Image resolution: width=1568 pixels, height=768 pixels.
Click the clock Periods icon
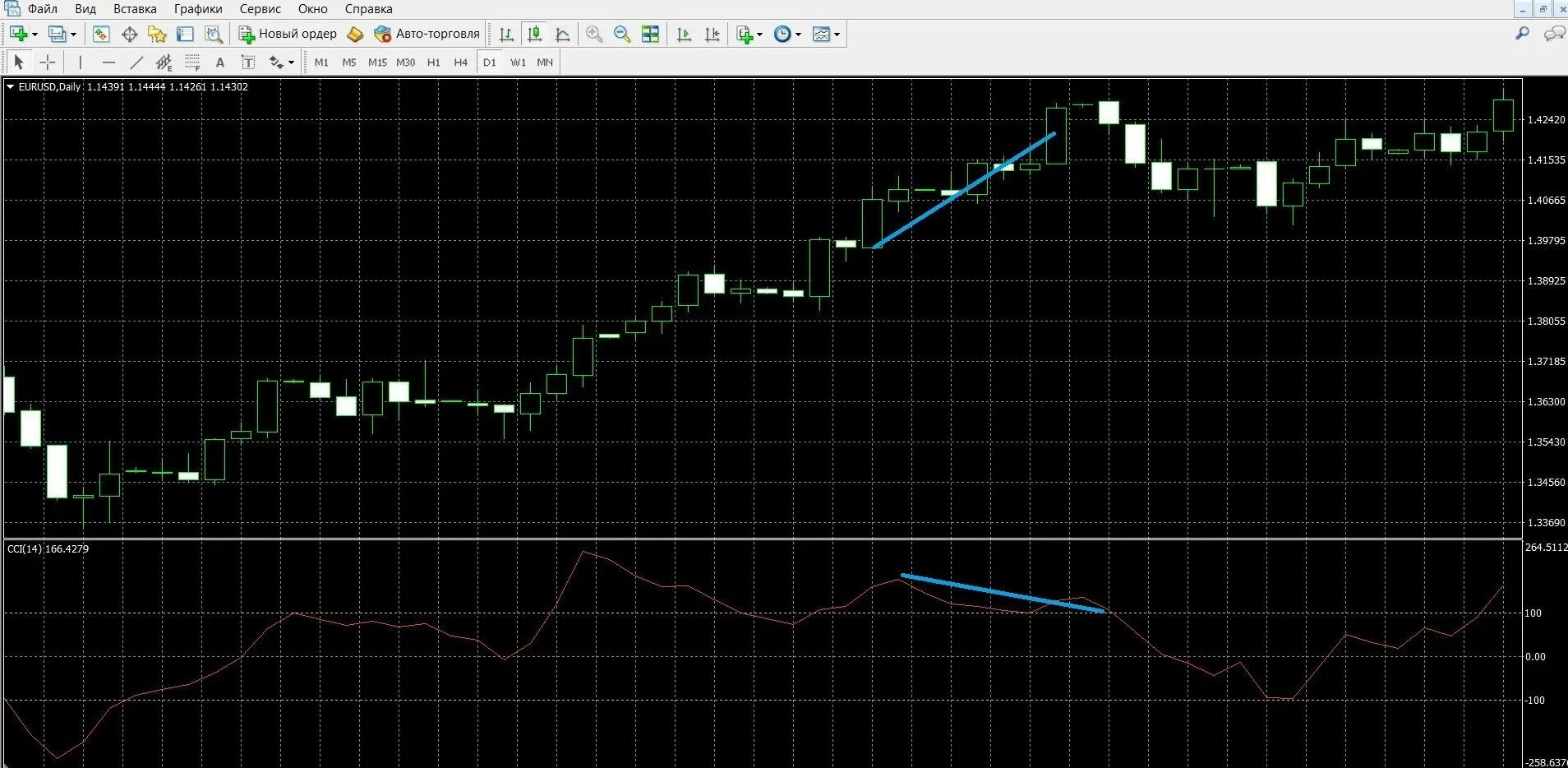click(782, 34)
